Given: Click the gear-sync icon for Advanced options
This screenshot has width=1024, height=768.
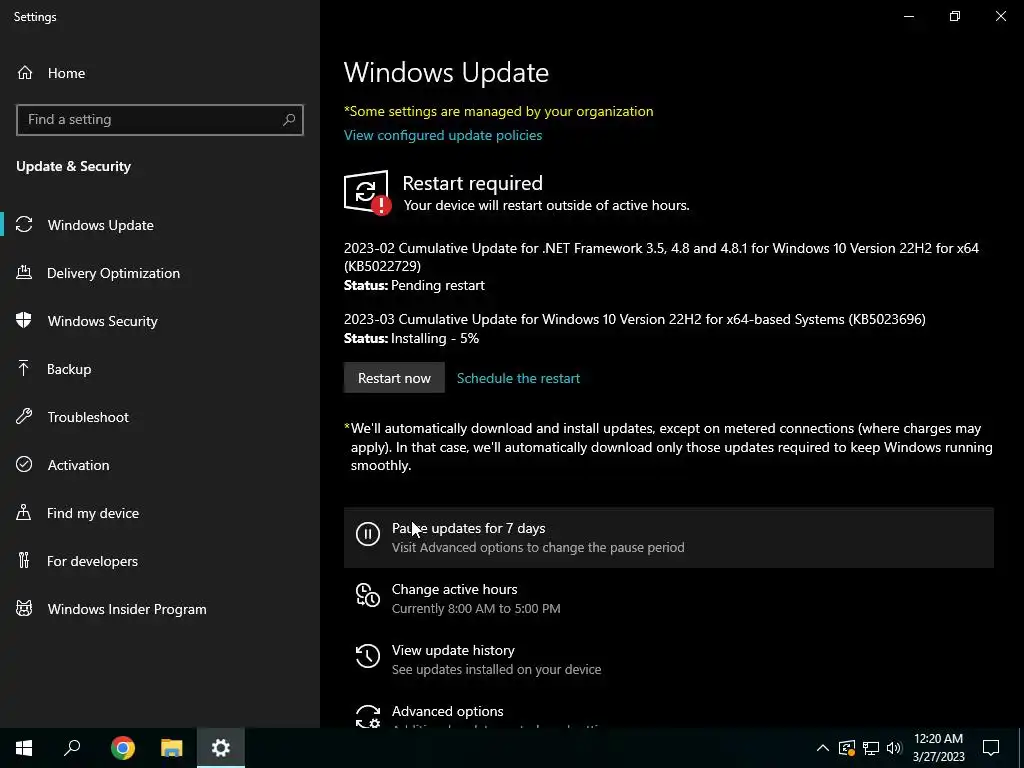Looking at the screenshot, I should (x=368, y=716).
